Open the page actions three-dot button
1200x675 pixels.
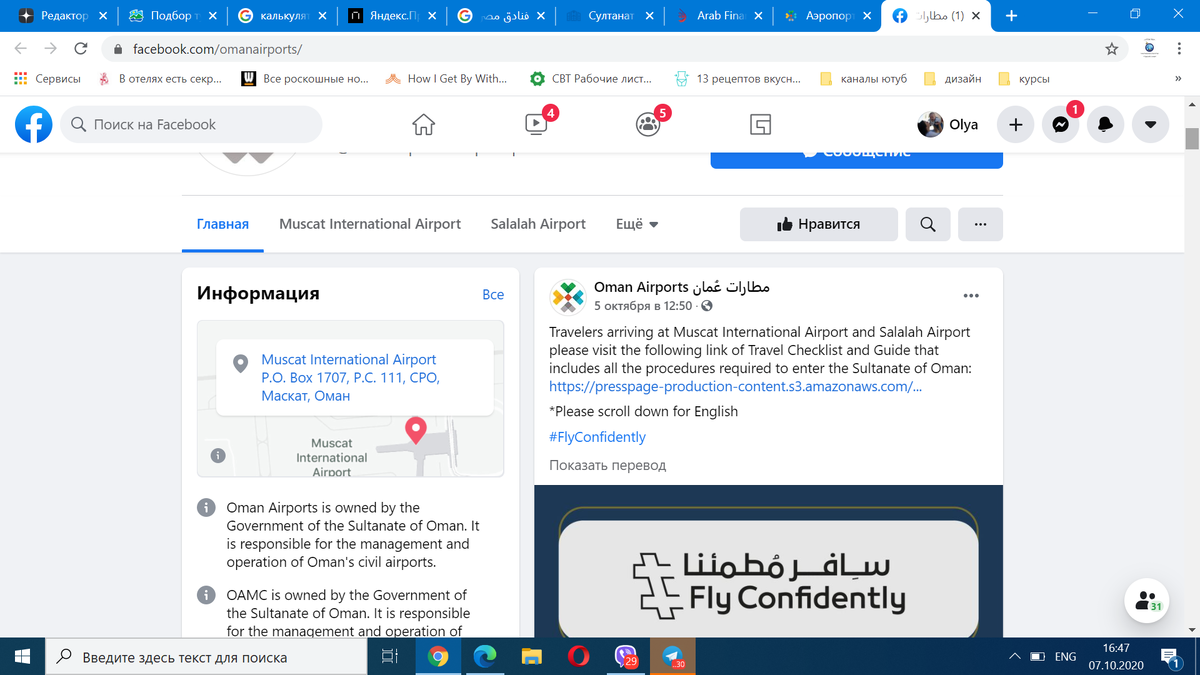coord(980,224)
